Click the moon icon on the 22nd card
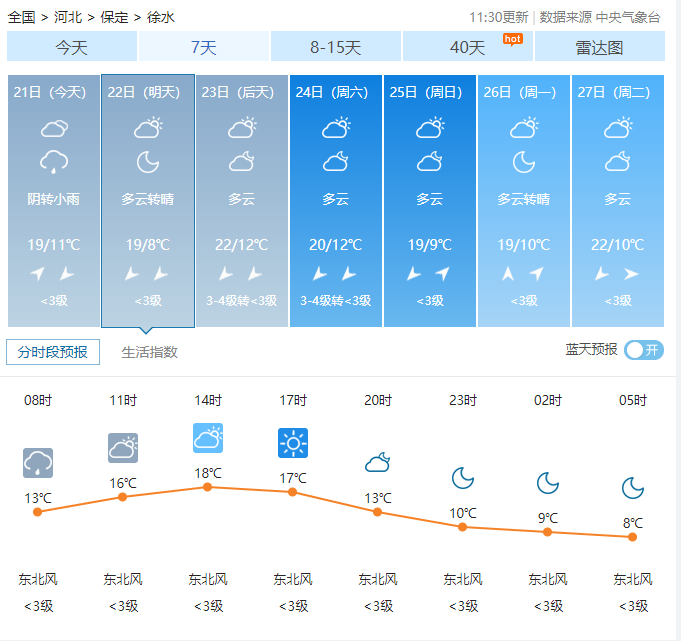The height and width of the screenshot is (641, 681). coord(148,162)
